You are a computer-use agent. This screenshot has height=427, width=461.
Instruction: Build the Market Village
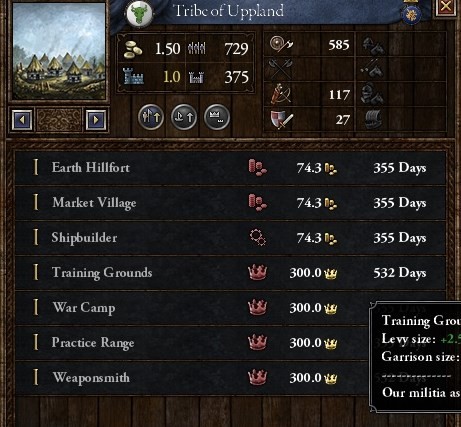pyautogui.click(x=230, y=203)
